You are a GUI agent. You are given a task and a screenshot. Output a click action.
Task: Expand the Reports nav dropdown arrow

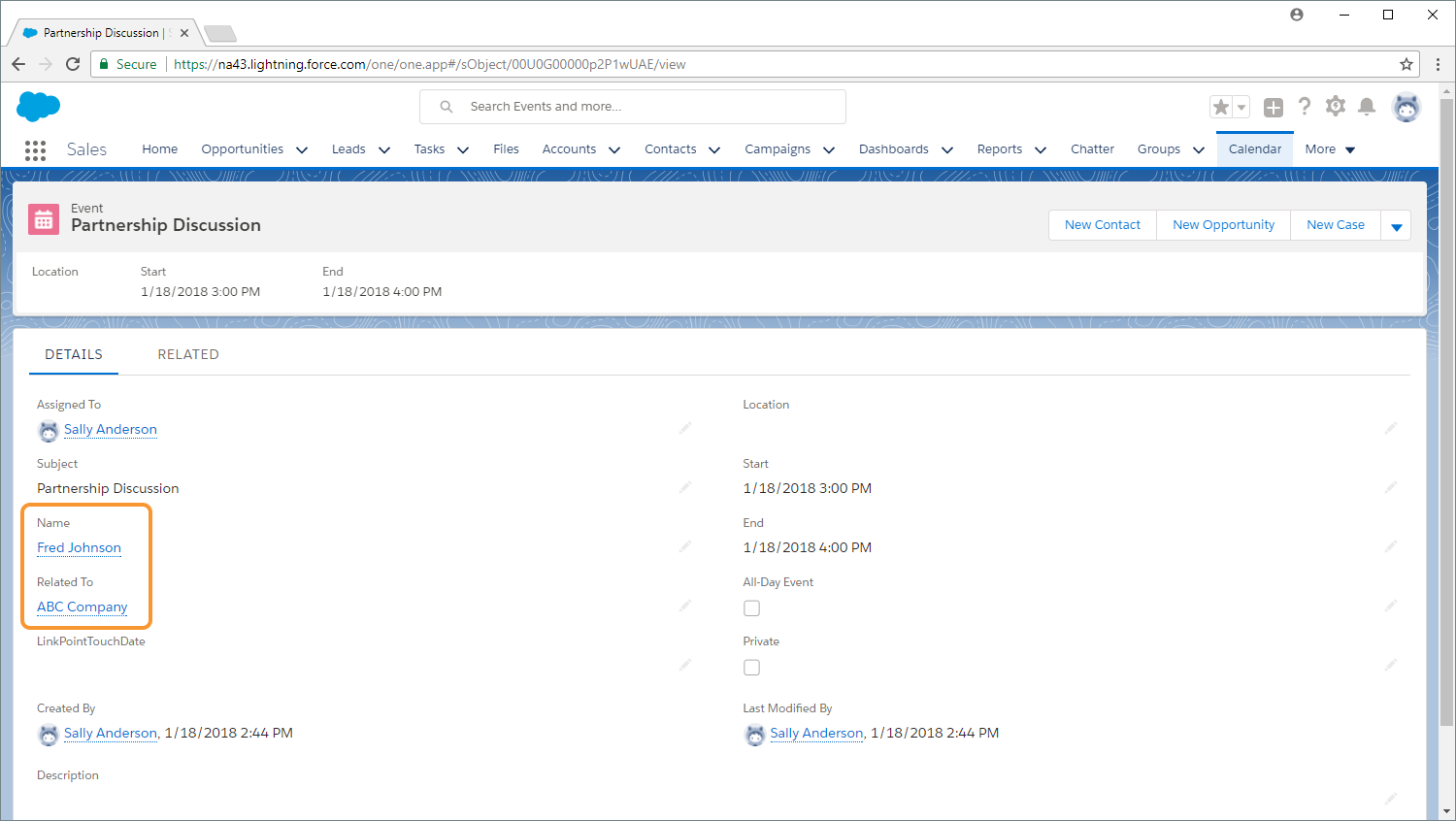[x=1041, y=150]
